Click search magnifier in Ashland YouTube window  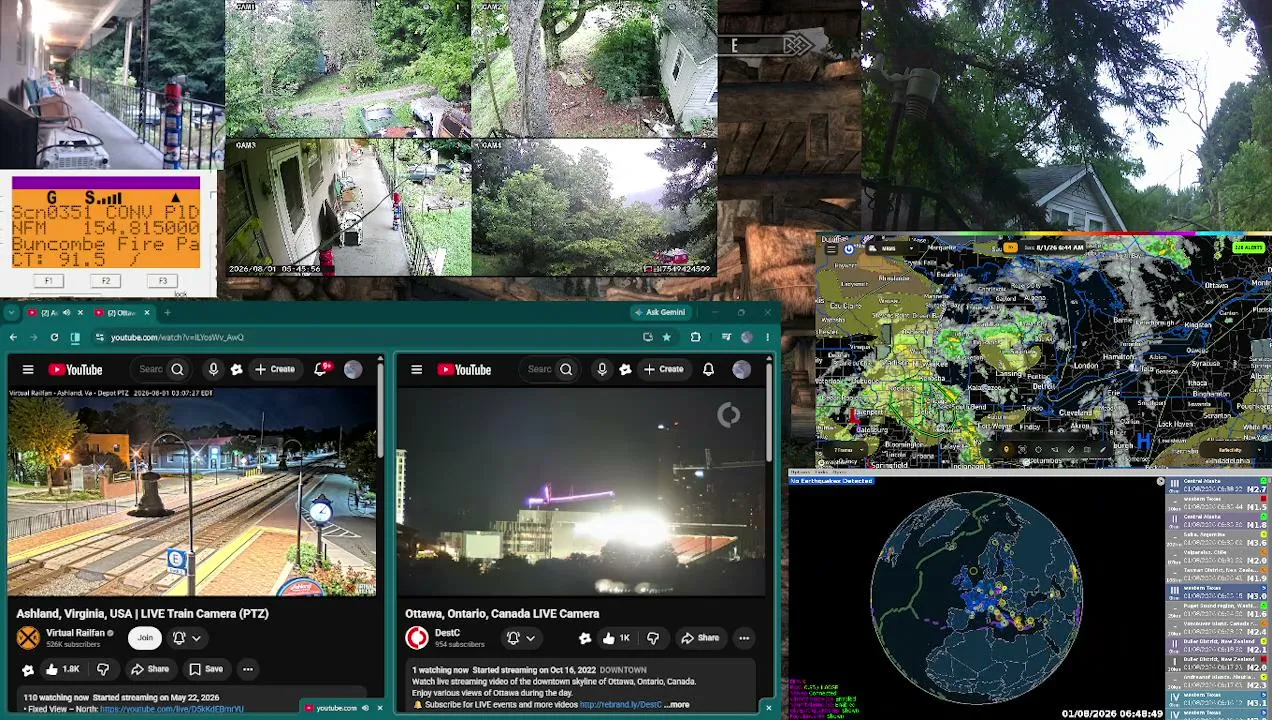[x=177, y=370]
